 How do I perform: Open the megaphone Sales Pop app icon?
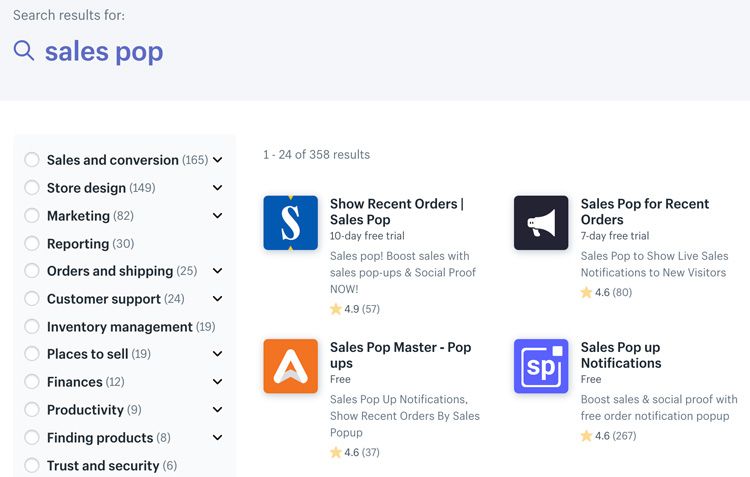point(541,222)
